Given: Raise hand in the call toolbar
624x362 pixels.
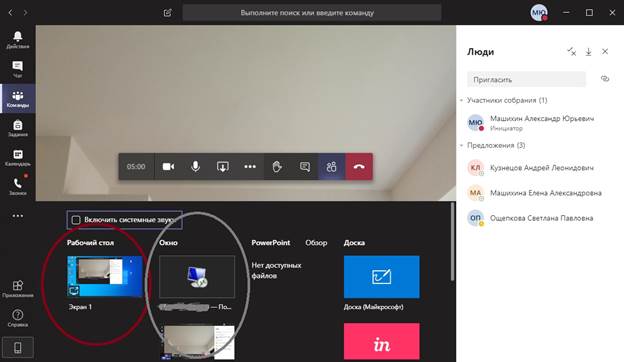Looking at the screenshot, I should coord(277,166).
